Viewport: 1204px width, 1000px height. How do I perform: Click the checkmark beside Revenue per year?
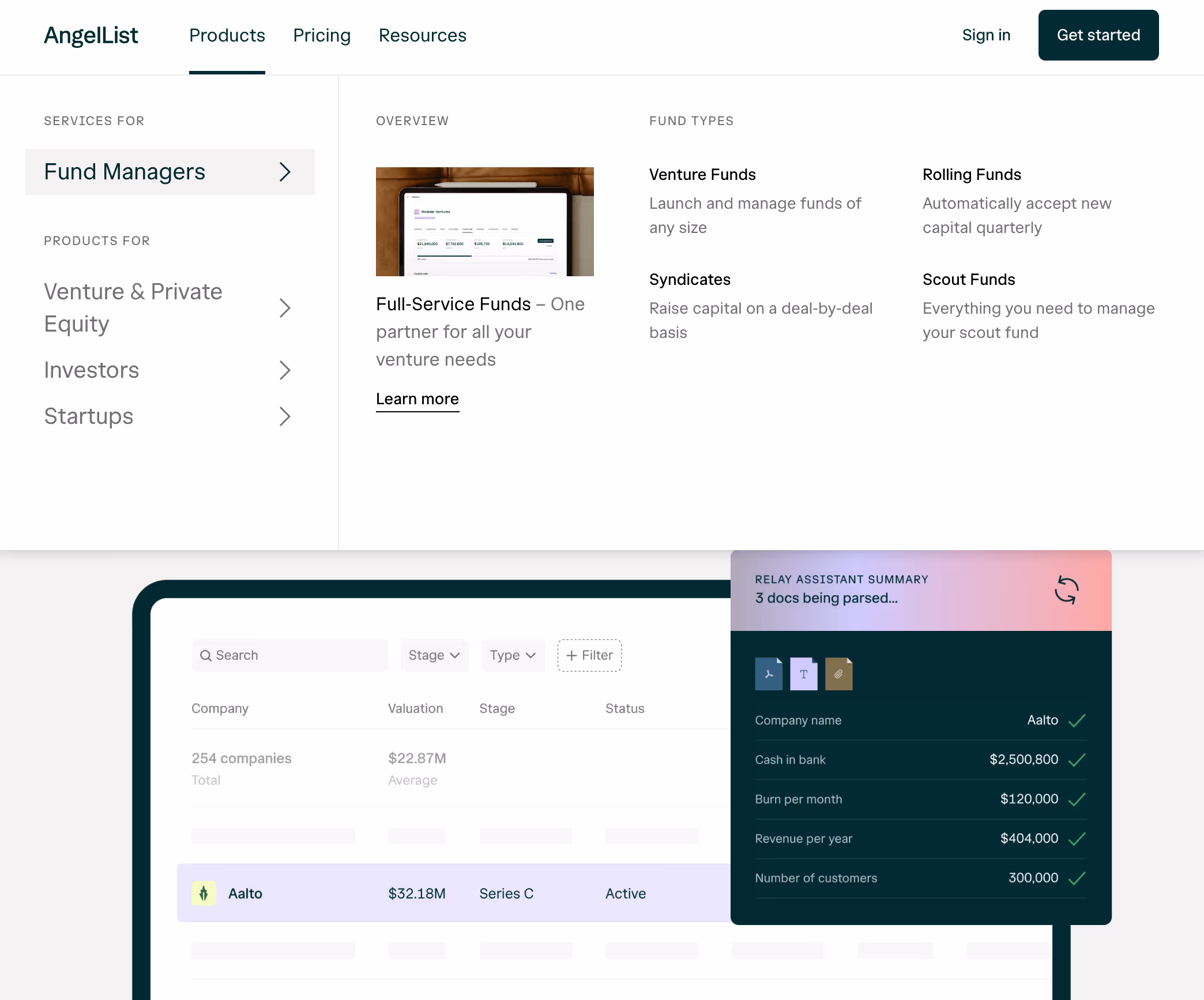click(1077, 839)
